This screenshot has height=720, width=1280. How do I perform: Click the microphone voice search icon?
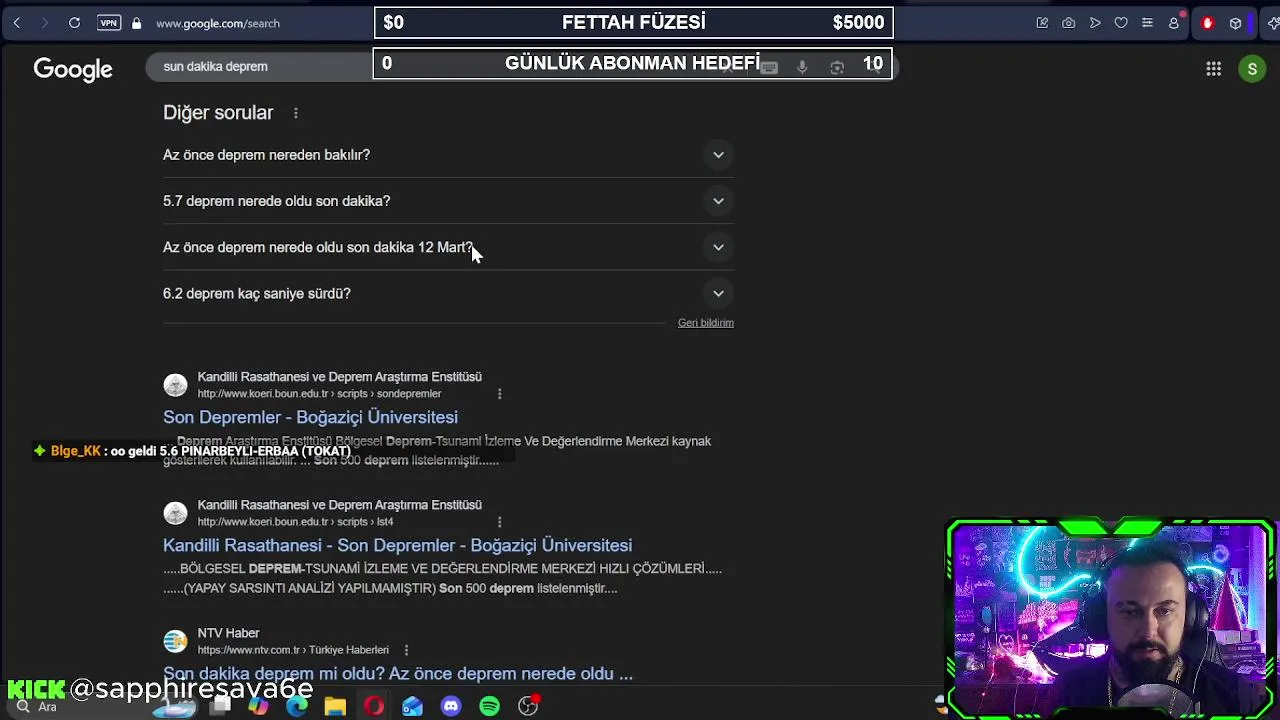point(802,67)
